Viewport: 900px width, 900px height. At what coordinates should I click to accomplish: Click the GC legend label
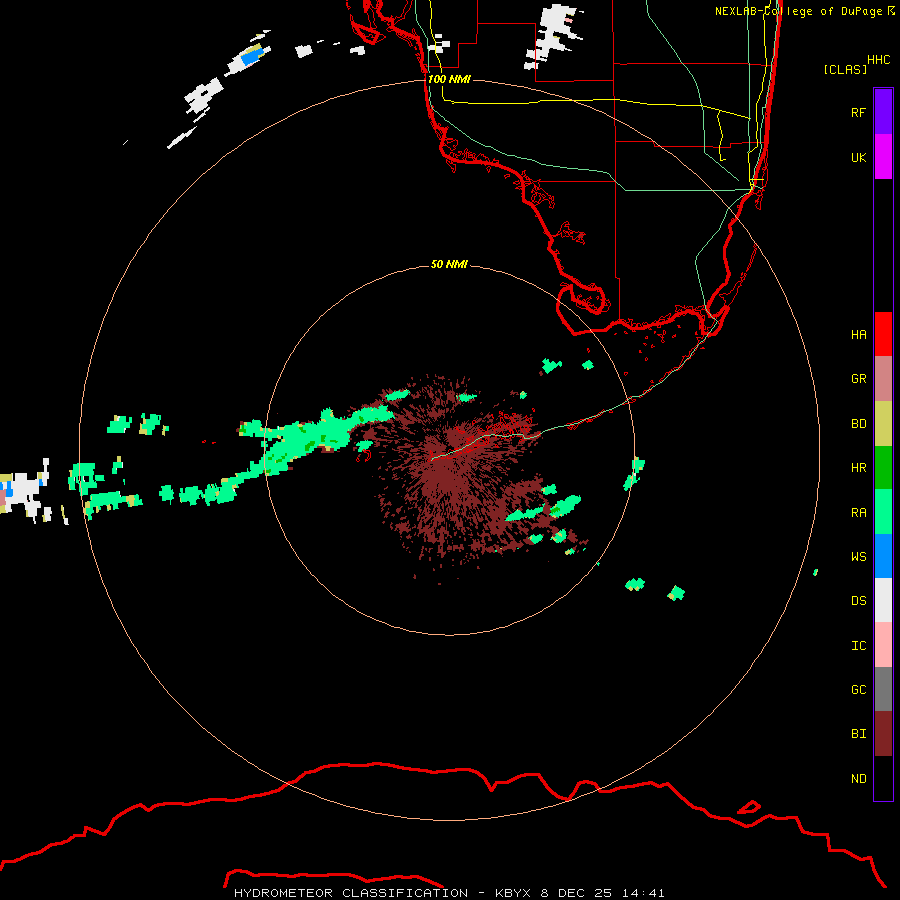859,689
